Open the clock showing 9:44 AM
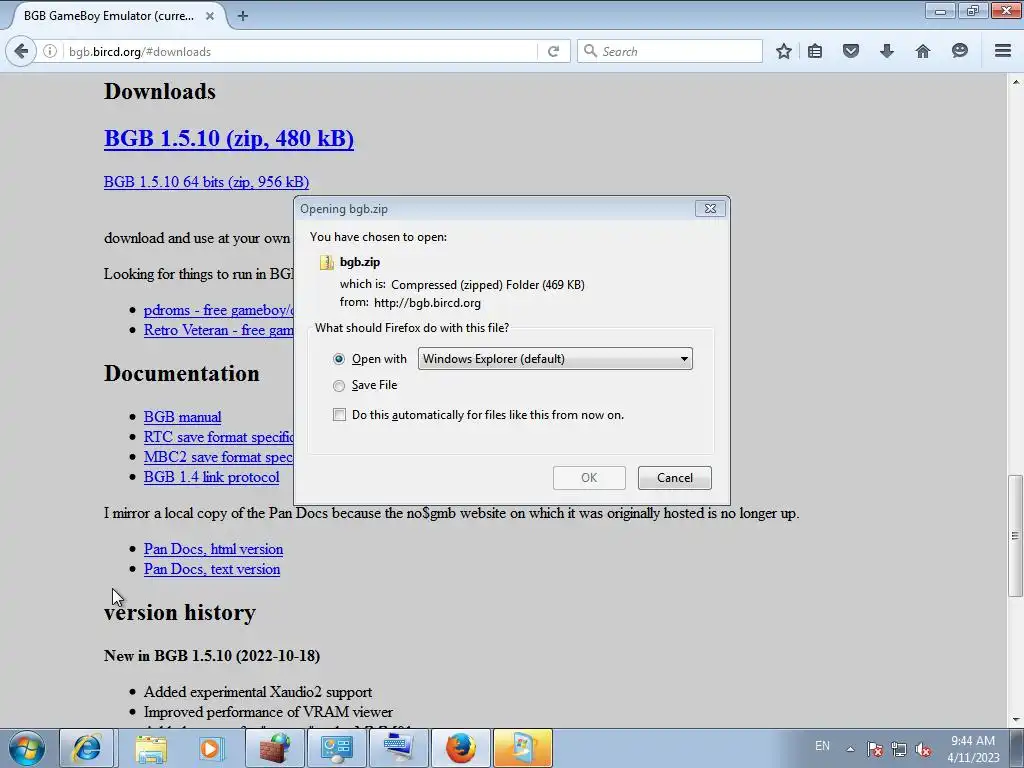This screenshot has width=1024, height=768. pyautogui.click(x=973, y=749)
